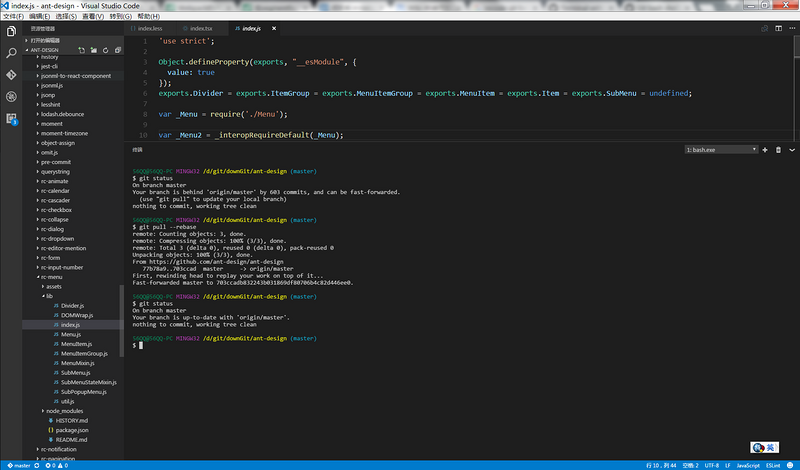Image resolution: width=800 pixels, height=470 pixels.
Task: Click the explorer sidebar vertical scrollbar
Action: point(121,320)
